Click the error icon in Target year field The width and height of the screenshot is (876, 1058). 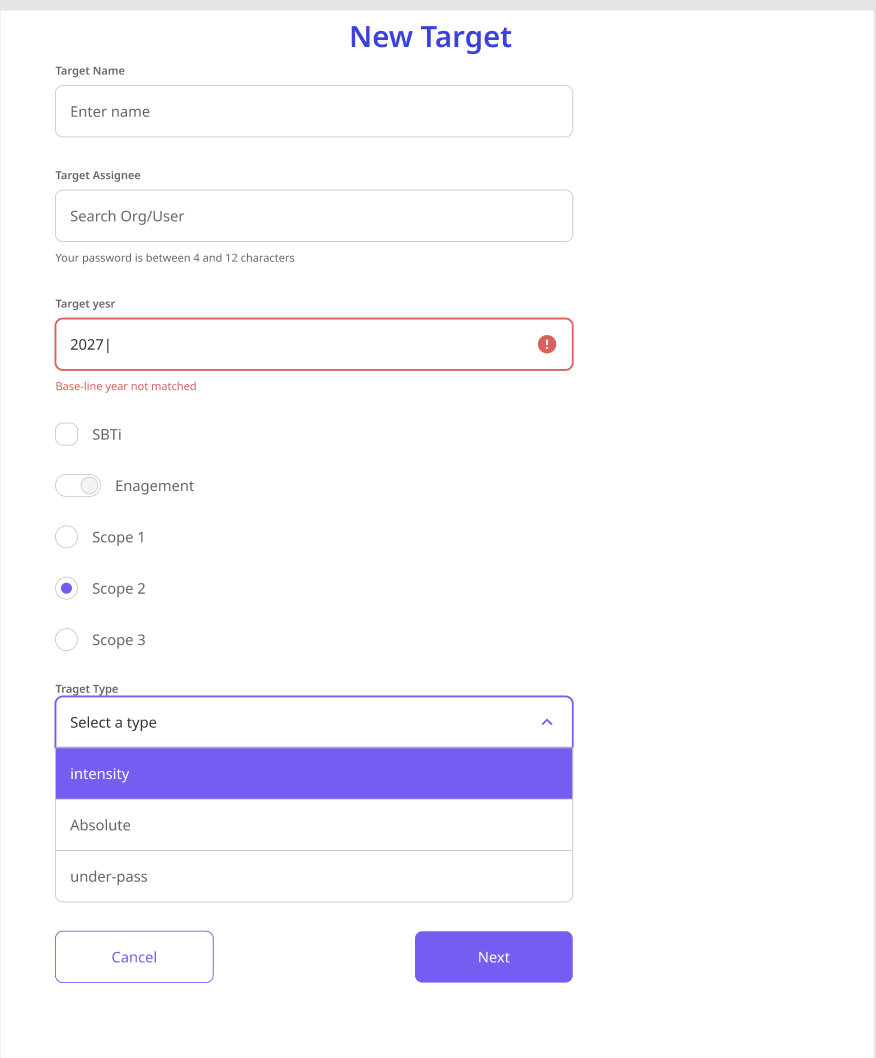click(546, 343)
